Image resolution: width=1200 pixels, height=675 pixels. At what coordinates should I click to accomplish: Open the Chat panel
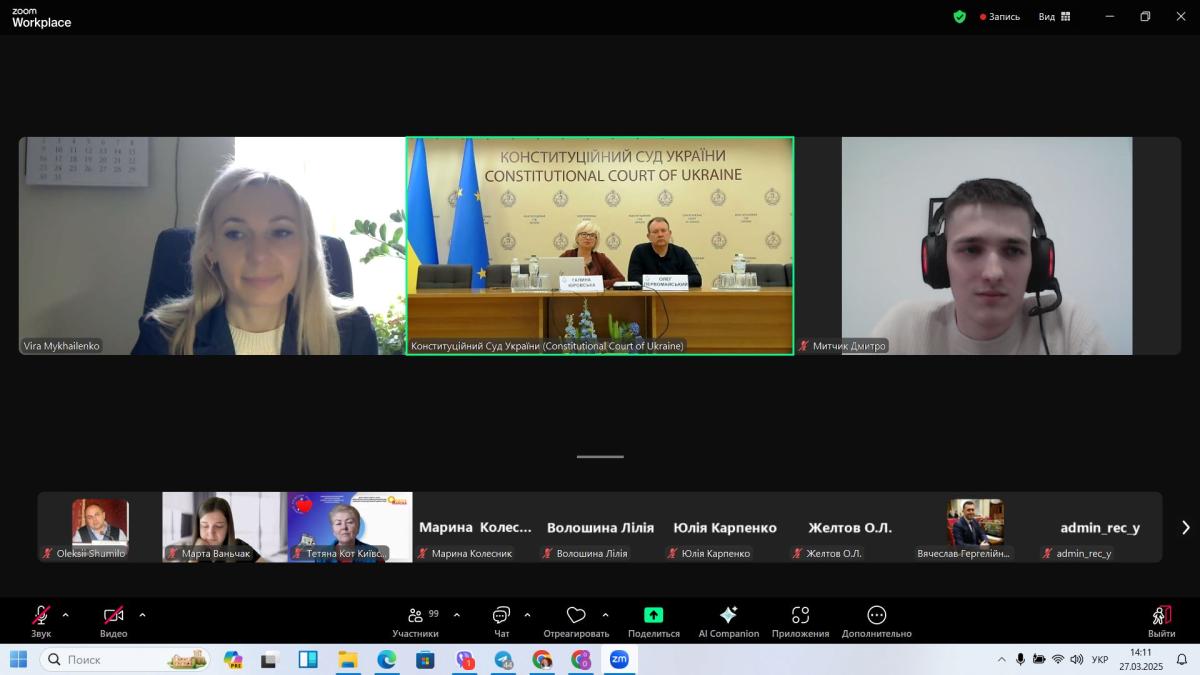click(x=501, y=620)
